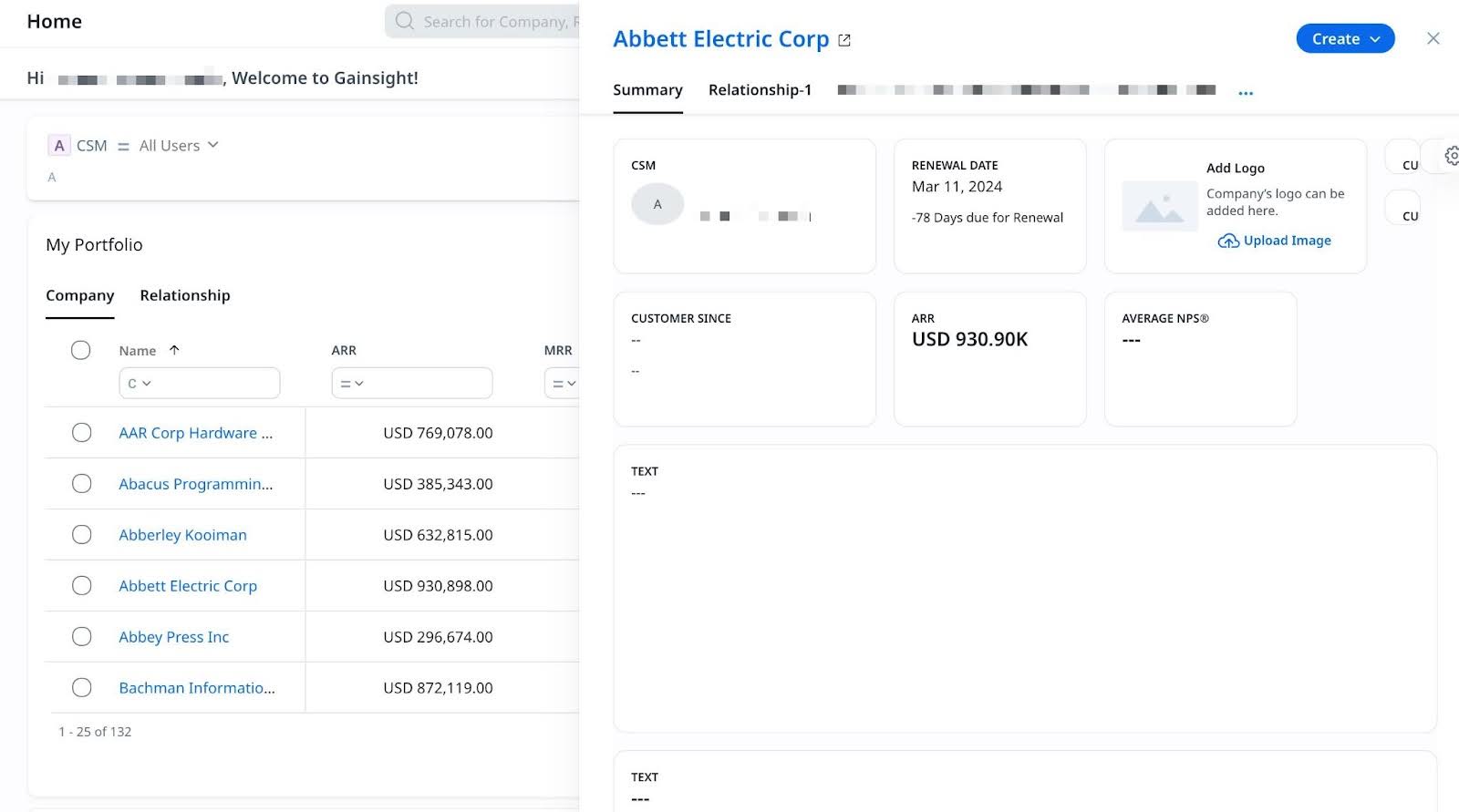This screenshot has height=812, width=1459.
Task: Click the USD 930,898.00 cell
Action: 438,586
